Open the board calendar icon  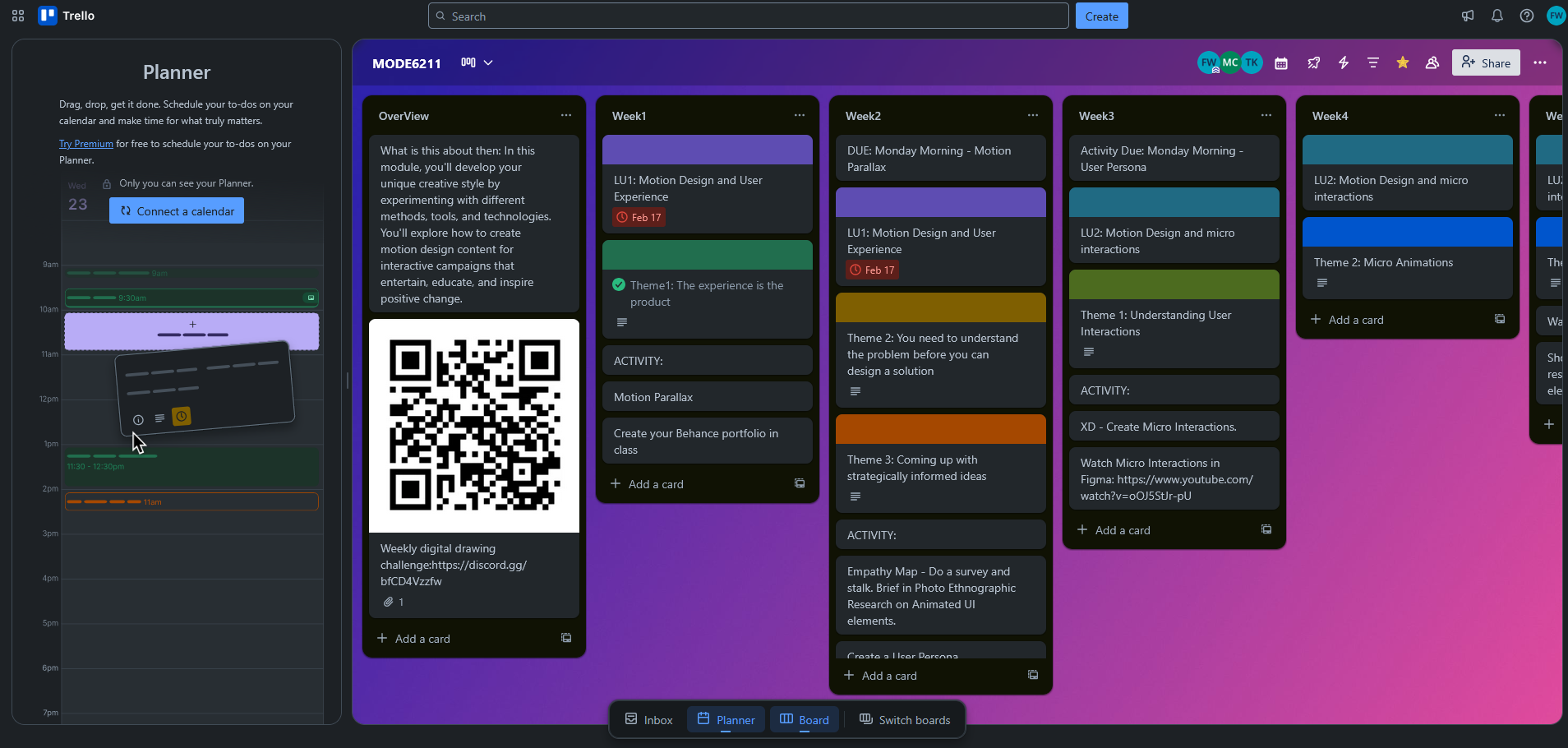pos(1281,63)
